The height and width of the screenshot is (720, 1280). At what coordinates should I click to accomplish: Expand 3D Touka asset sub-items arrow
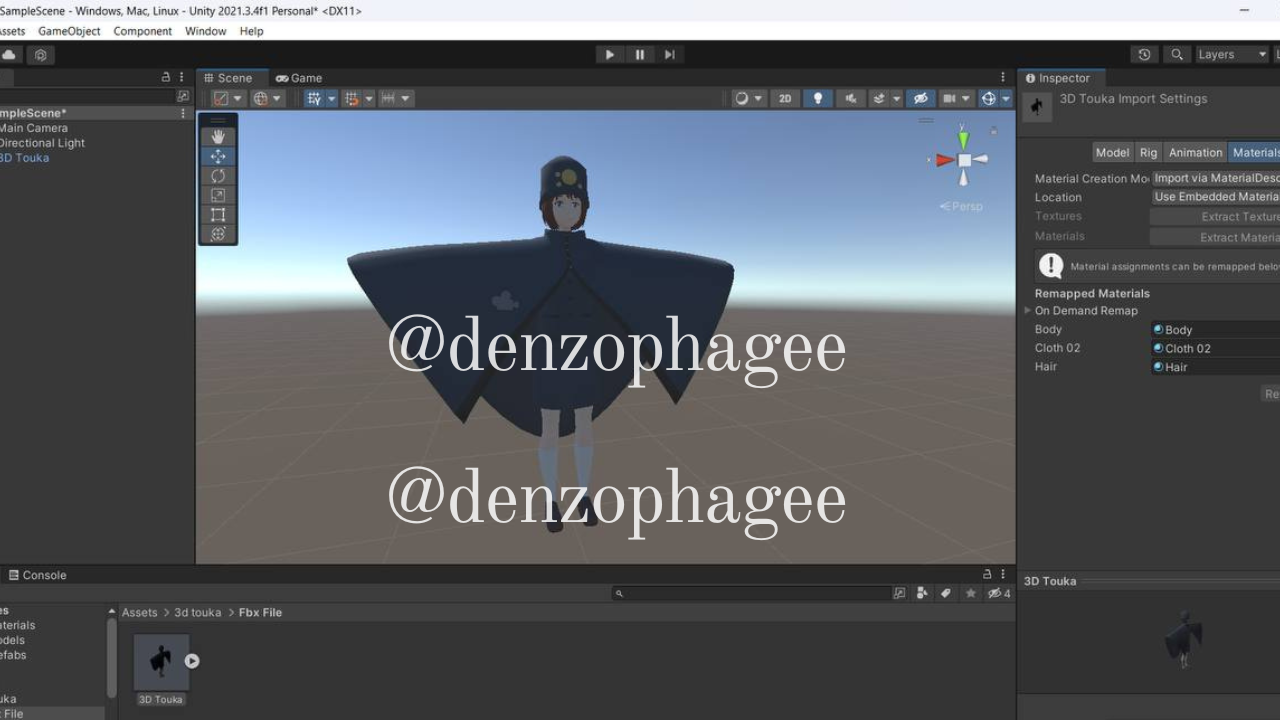192,661
